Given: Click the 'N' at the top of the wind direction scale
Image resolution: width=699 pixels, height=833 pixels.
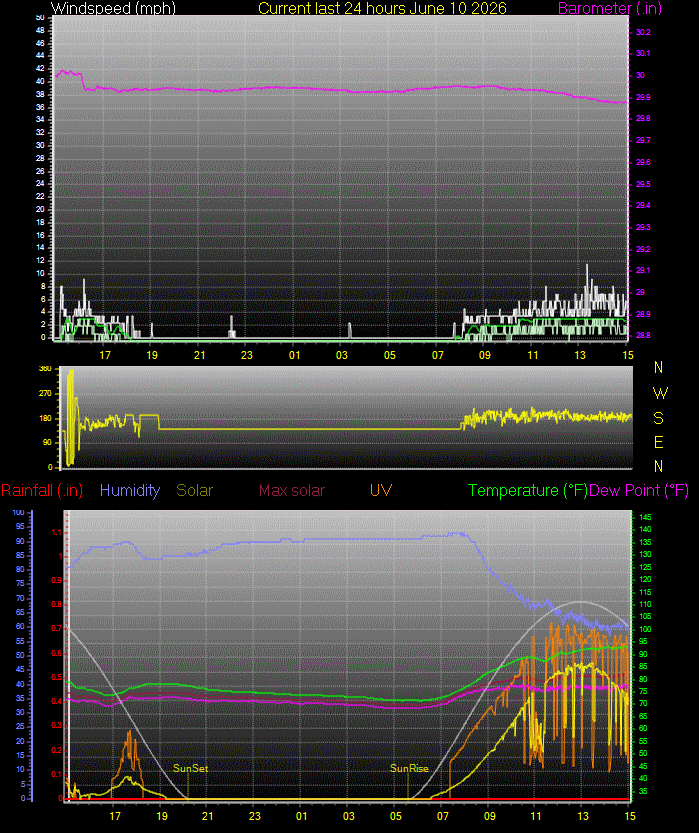Looking at the screenshot, I should 659,367.
